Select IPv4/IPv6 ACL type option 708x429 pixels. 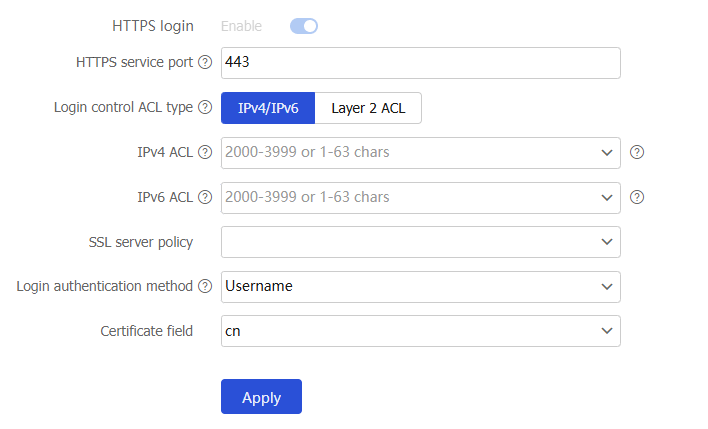(x=268, y=108)
